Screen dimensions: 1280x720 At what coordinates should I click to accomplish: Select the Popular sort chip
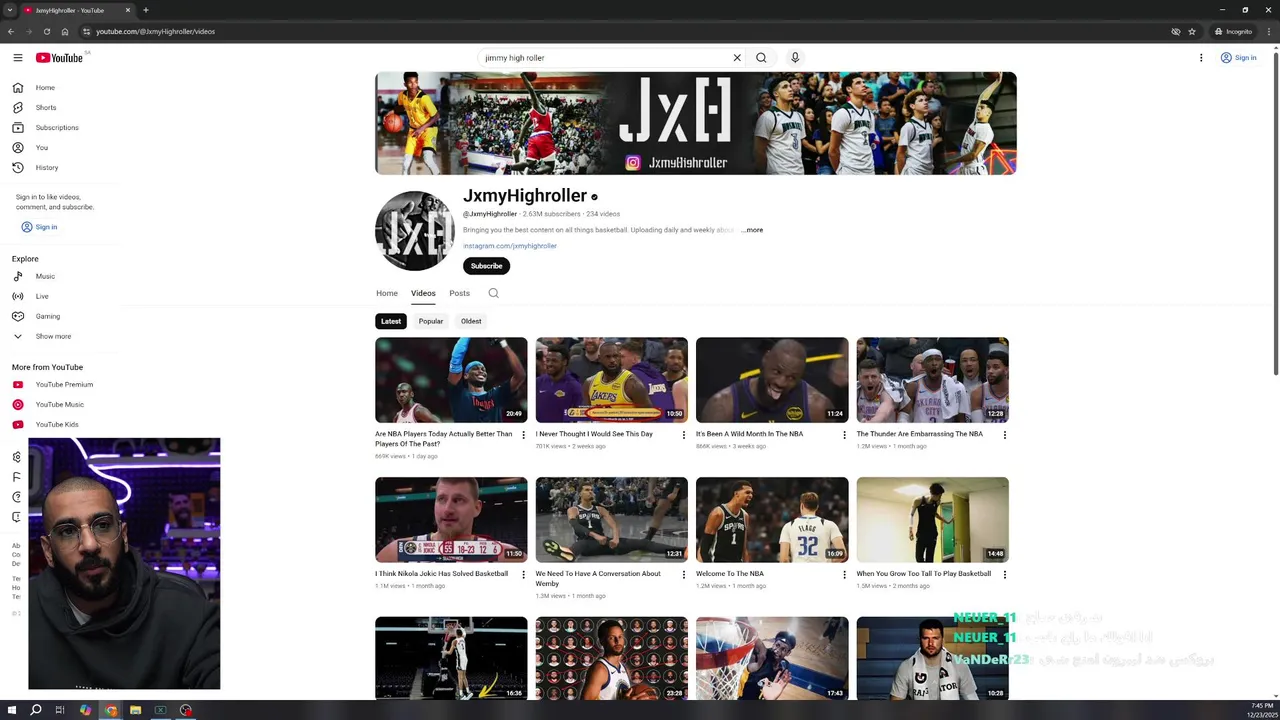click(431, 321)
